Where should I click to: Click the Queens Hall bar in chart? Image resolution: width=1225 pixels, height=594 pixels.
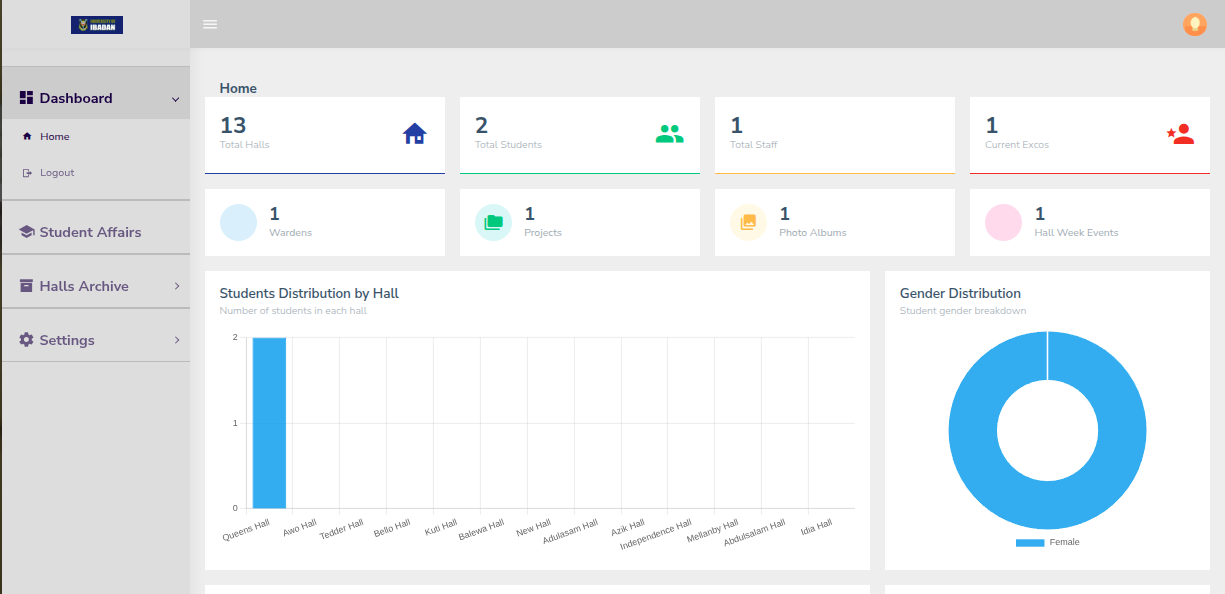(269, 423)
